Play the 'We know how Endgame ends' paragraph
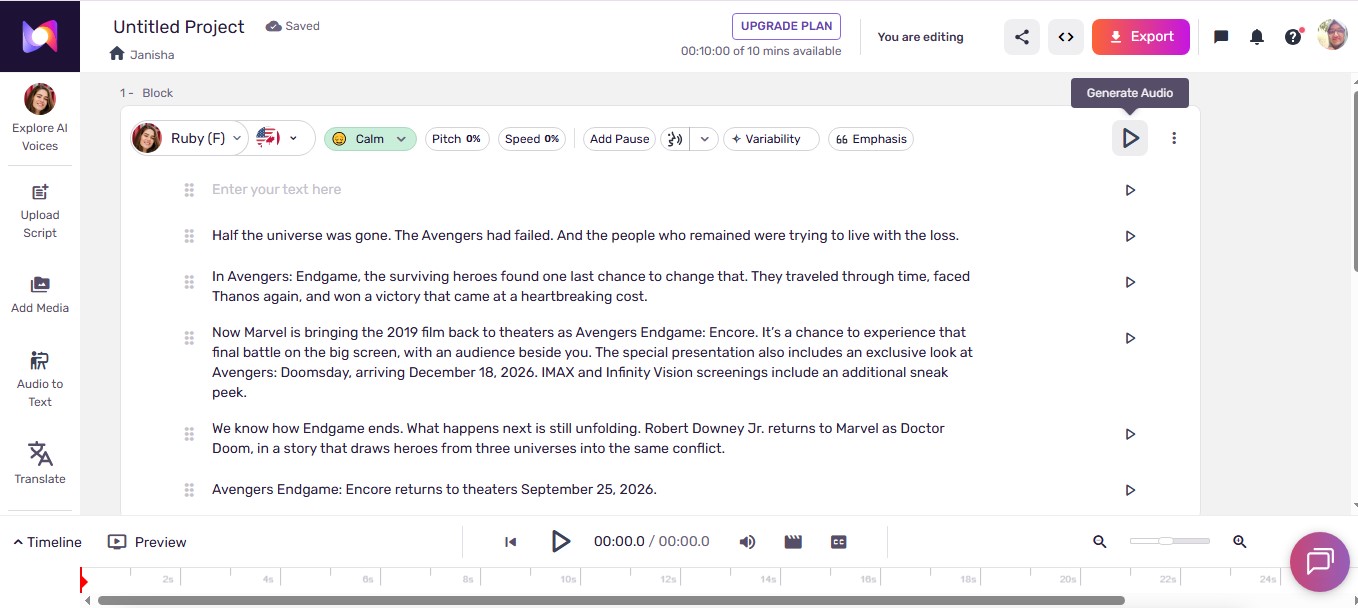This screenshot has width=1358, height=608. tap(1130, 434)
